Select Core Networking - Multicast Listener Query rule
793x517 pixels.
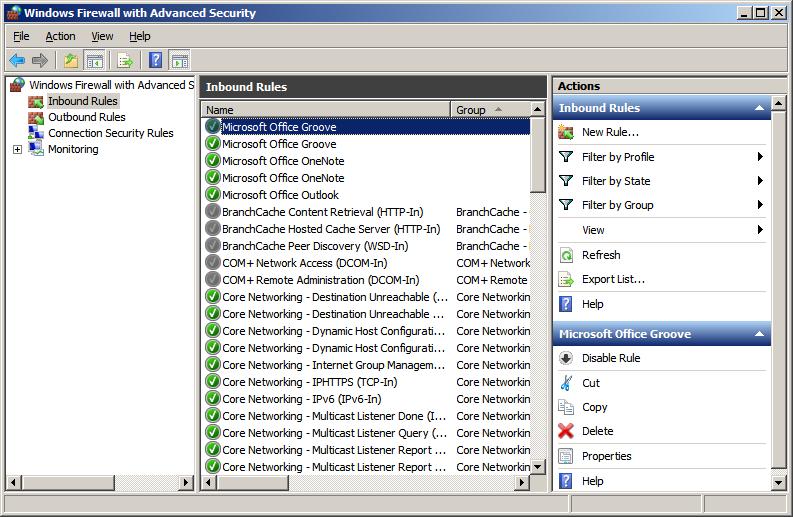[367, 433]
